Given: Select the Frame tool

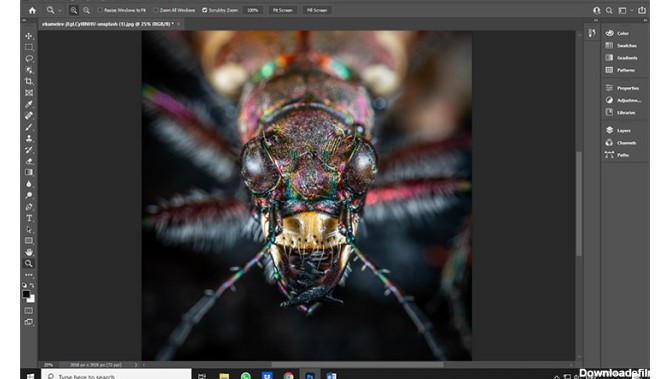Looking at the screenshot, I should pos(29,93).
